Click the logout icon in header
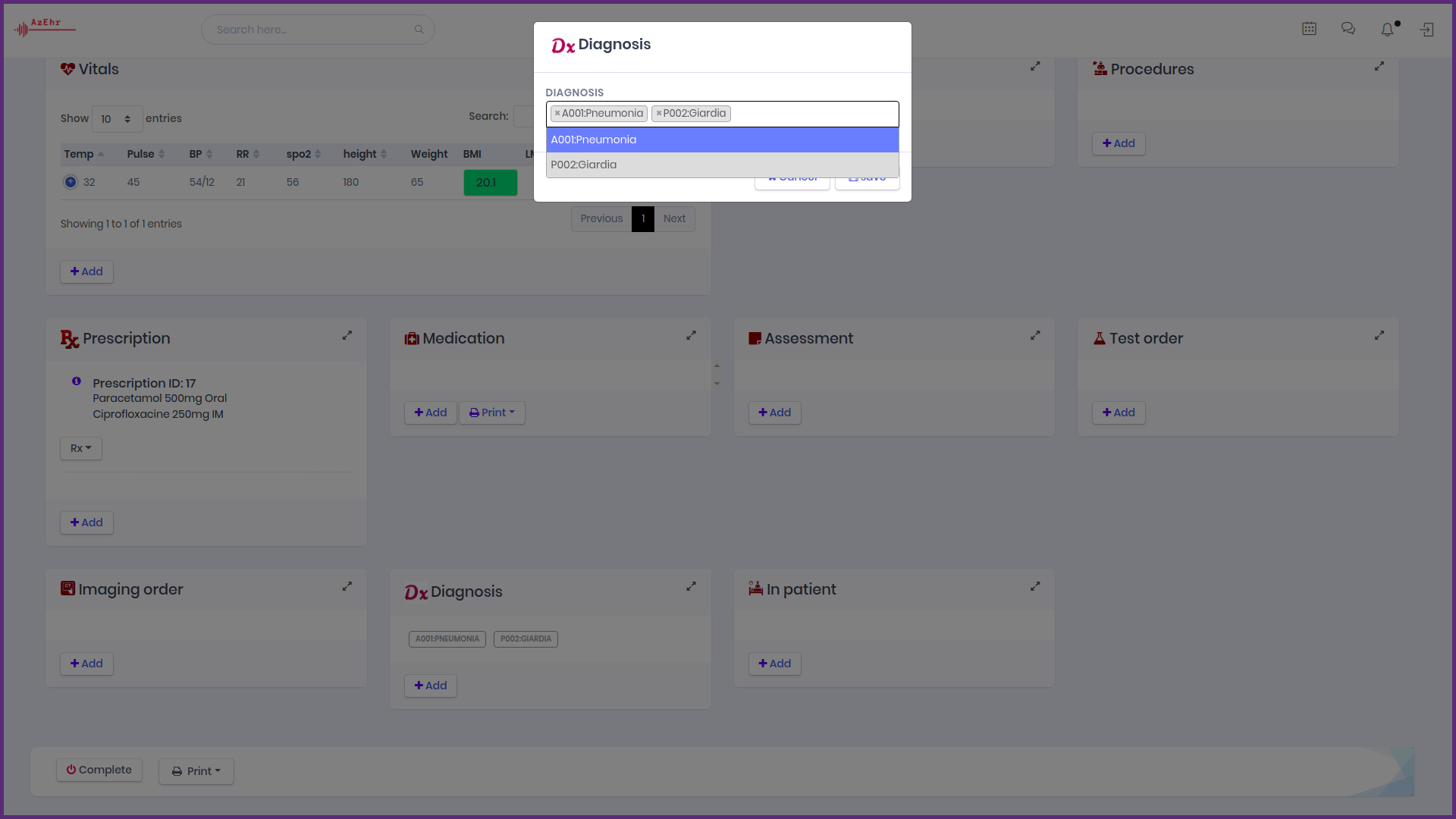 click(x=1427, y=30)
